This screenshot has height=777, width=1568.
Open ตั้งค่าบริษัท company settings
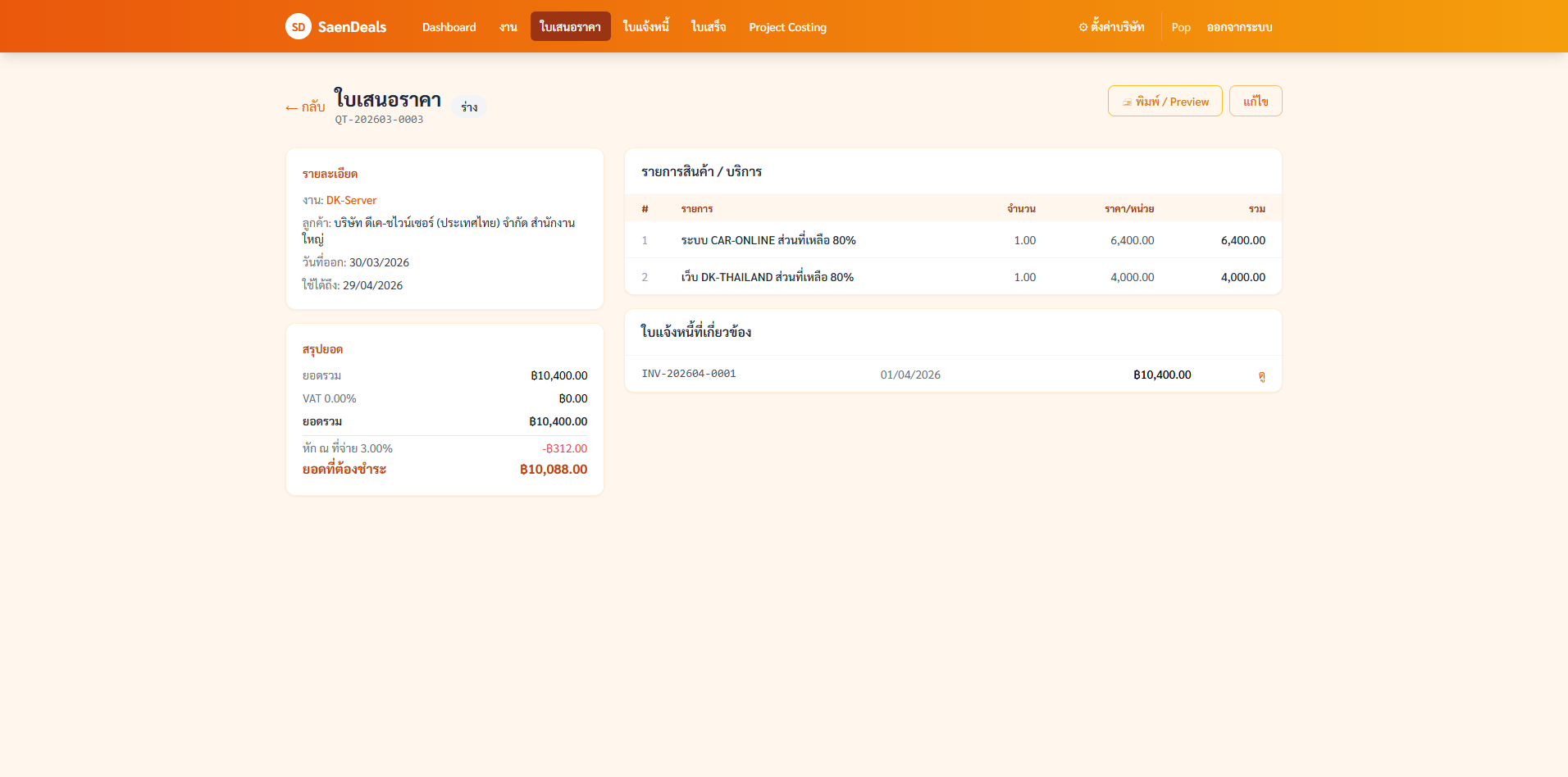(x=1111, y=27)
